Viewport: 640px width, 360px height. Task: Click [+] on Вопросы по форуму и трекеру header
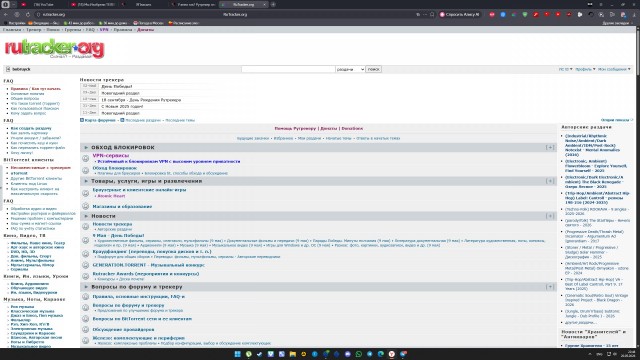pos(550,287)
